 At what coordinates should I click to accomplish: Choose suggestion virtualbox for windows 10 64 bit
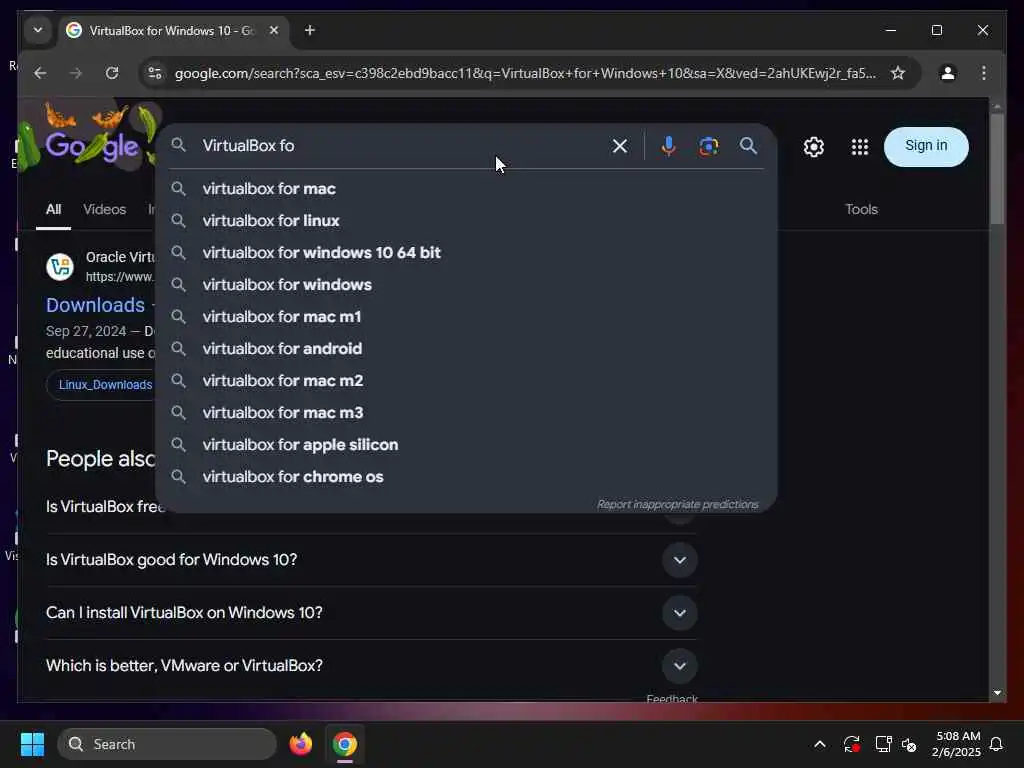pyautogui.click(x=466, y=253)
